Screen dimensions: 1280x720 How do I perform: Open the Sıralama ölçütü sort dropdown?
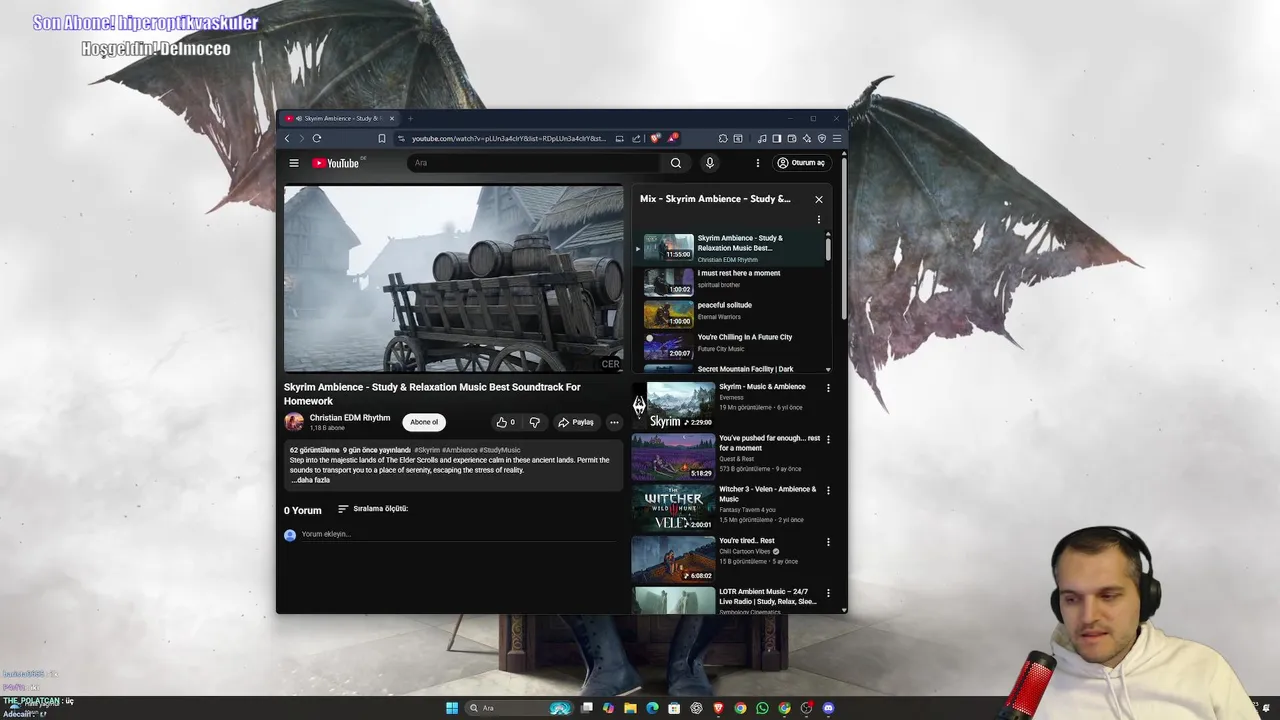point(373,509)
